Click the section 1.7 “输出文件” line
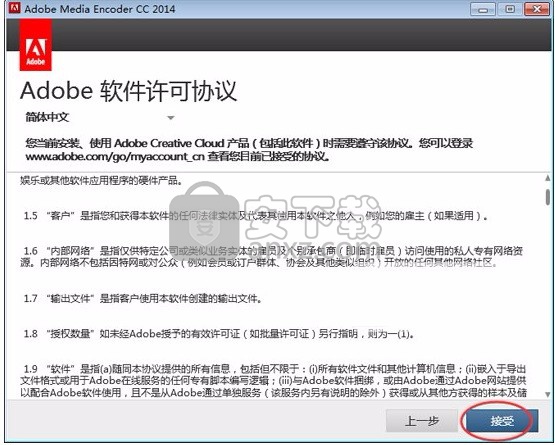The image size is (555, 445). point(143,298)
